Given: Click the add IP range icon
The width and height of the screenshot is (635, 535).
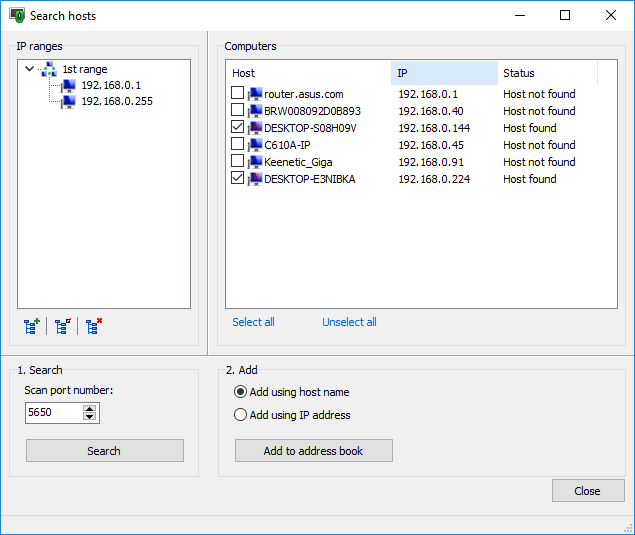Looking at the screenshot, I should point(32,325).
